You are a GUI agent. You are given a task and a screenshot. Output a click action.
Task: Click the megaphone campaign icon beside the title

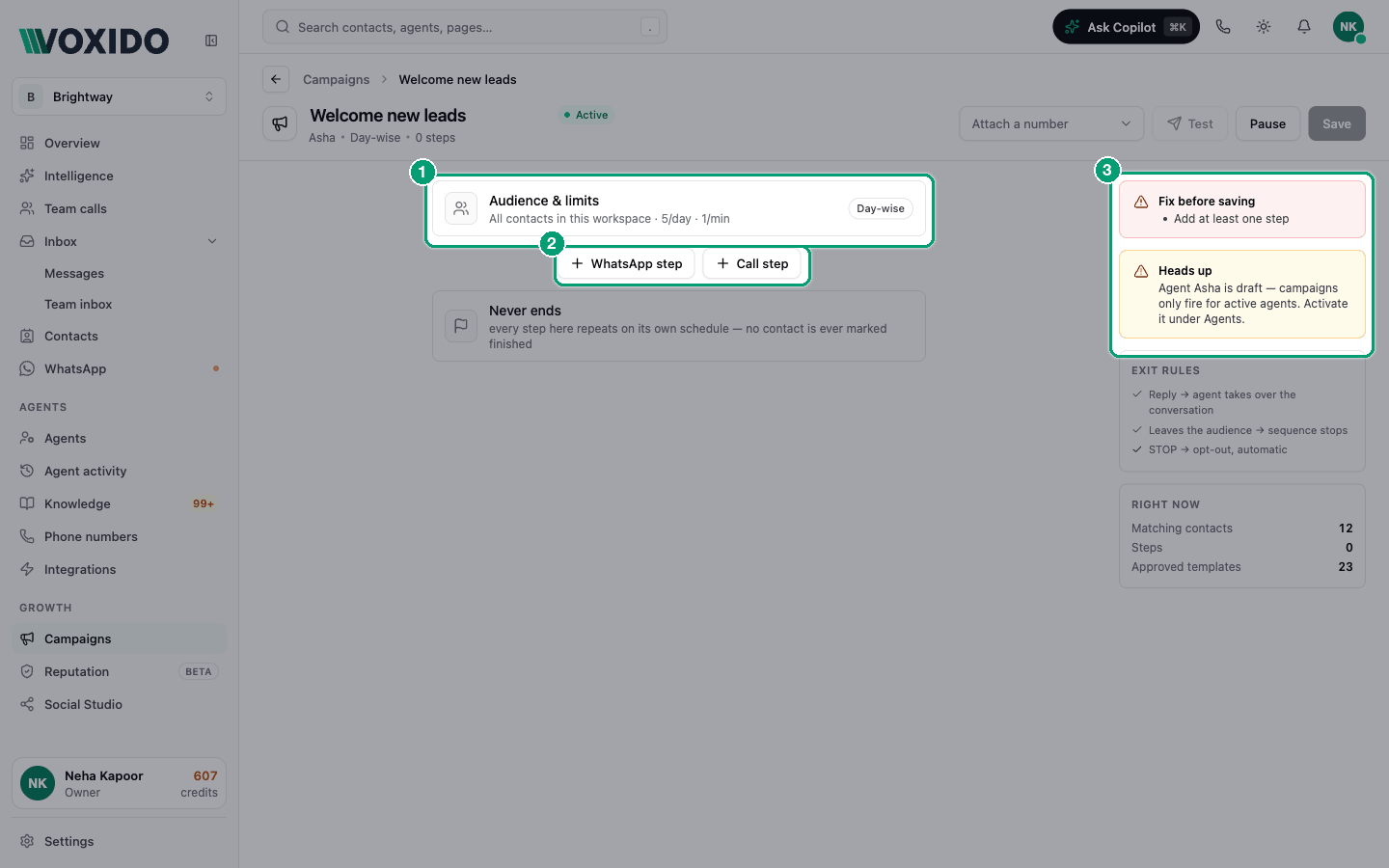pyautogui.click(x=280, y=123)
